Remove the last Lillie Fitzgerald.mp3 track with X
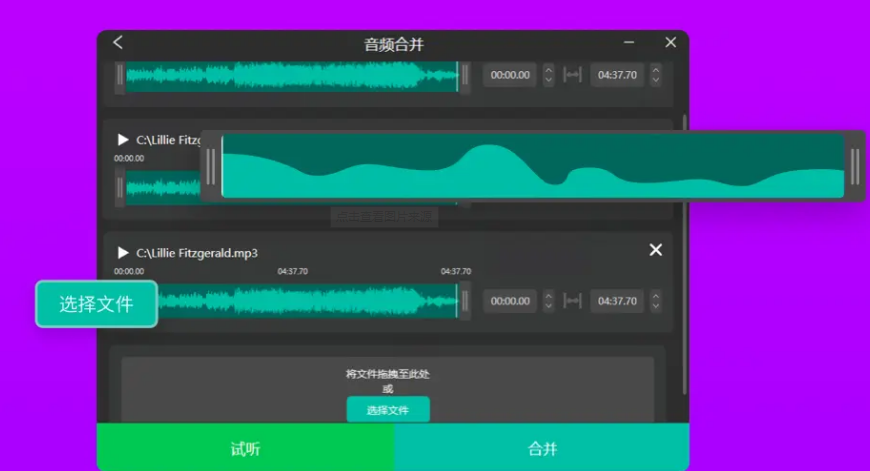 point(656,250)
